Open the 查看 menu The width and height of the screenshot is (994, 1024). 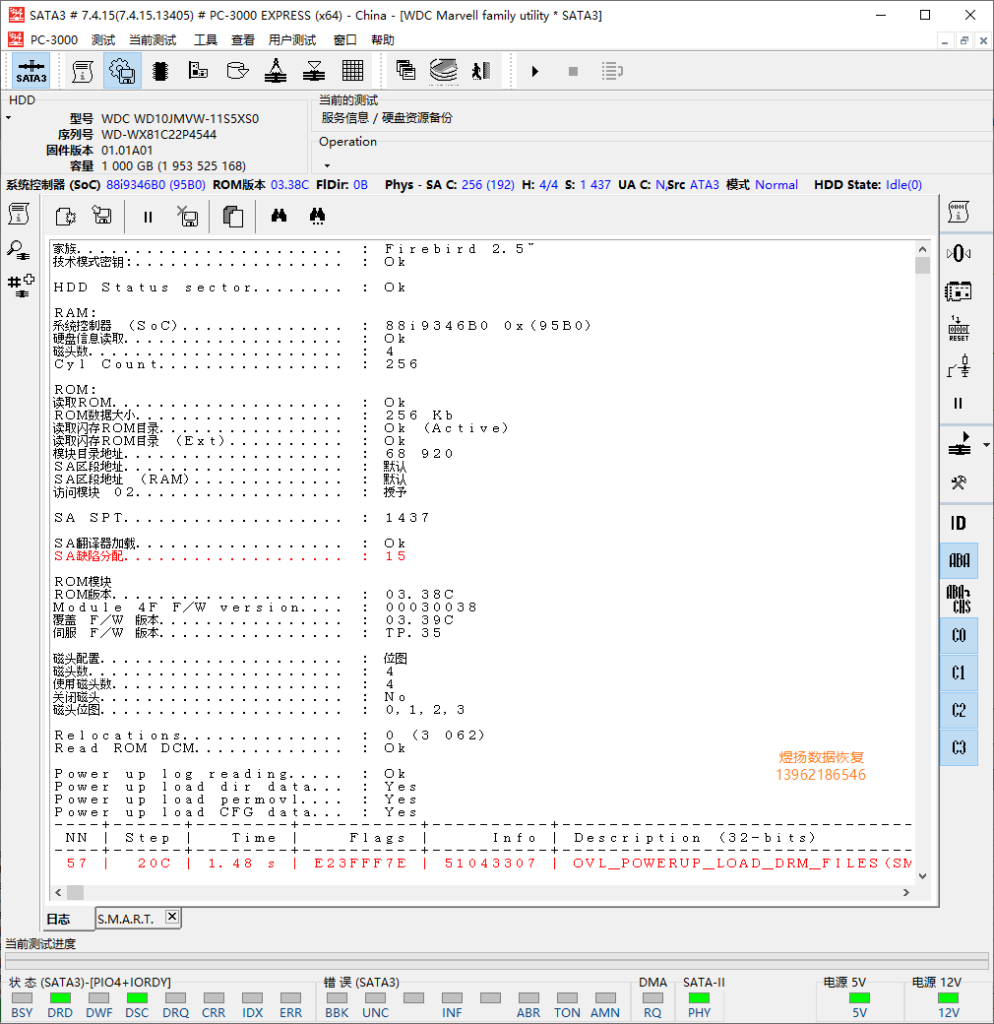243,40
